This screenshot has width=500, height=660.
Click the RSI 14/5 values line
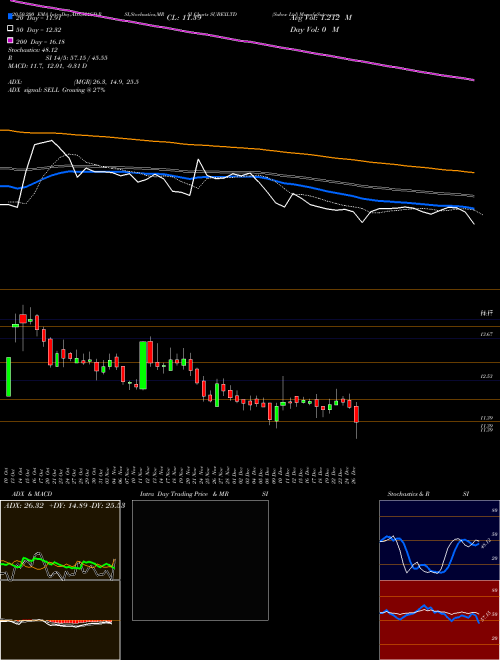coord(58,58)
